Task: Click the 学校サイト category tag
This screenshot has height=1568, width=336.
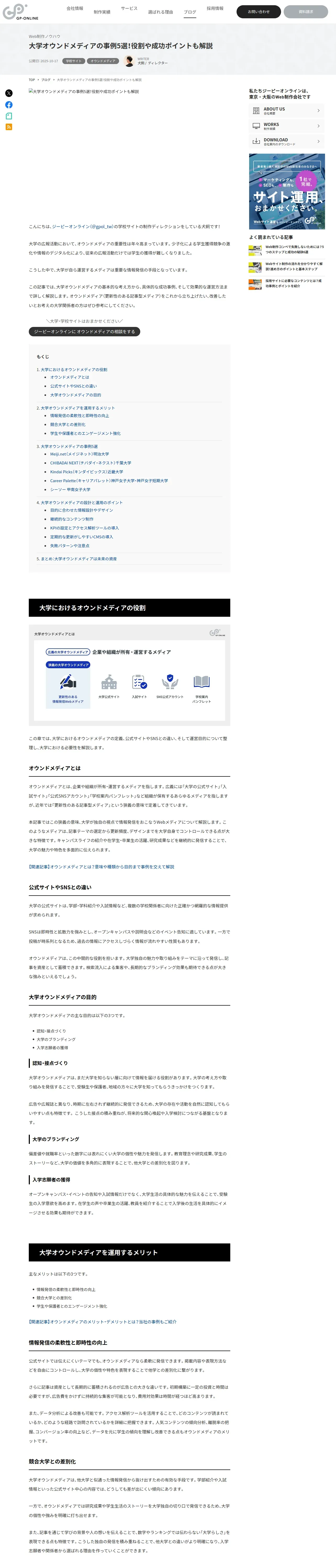Action: click(74, 61)
